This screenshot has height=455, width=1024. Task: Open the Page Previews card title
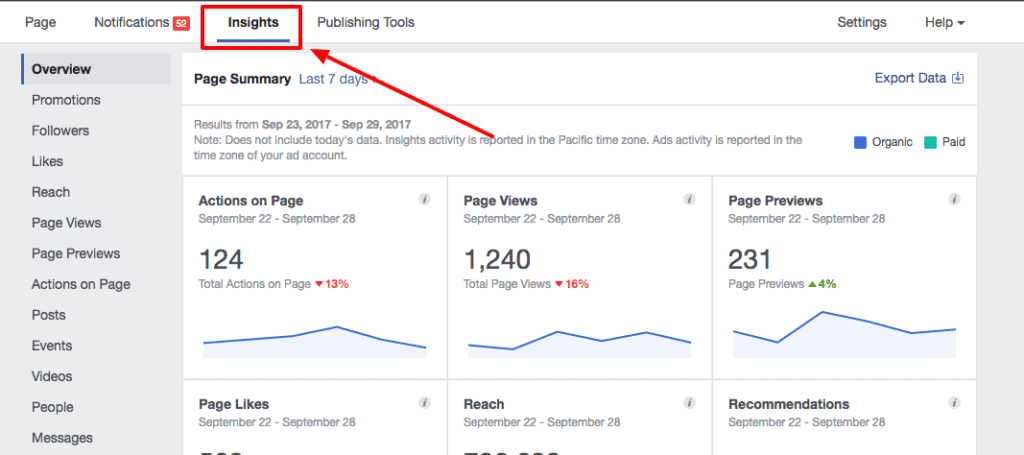tap(775, 201)
